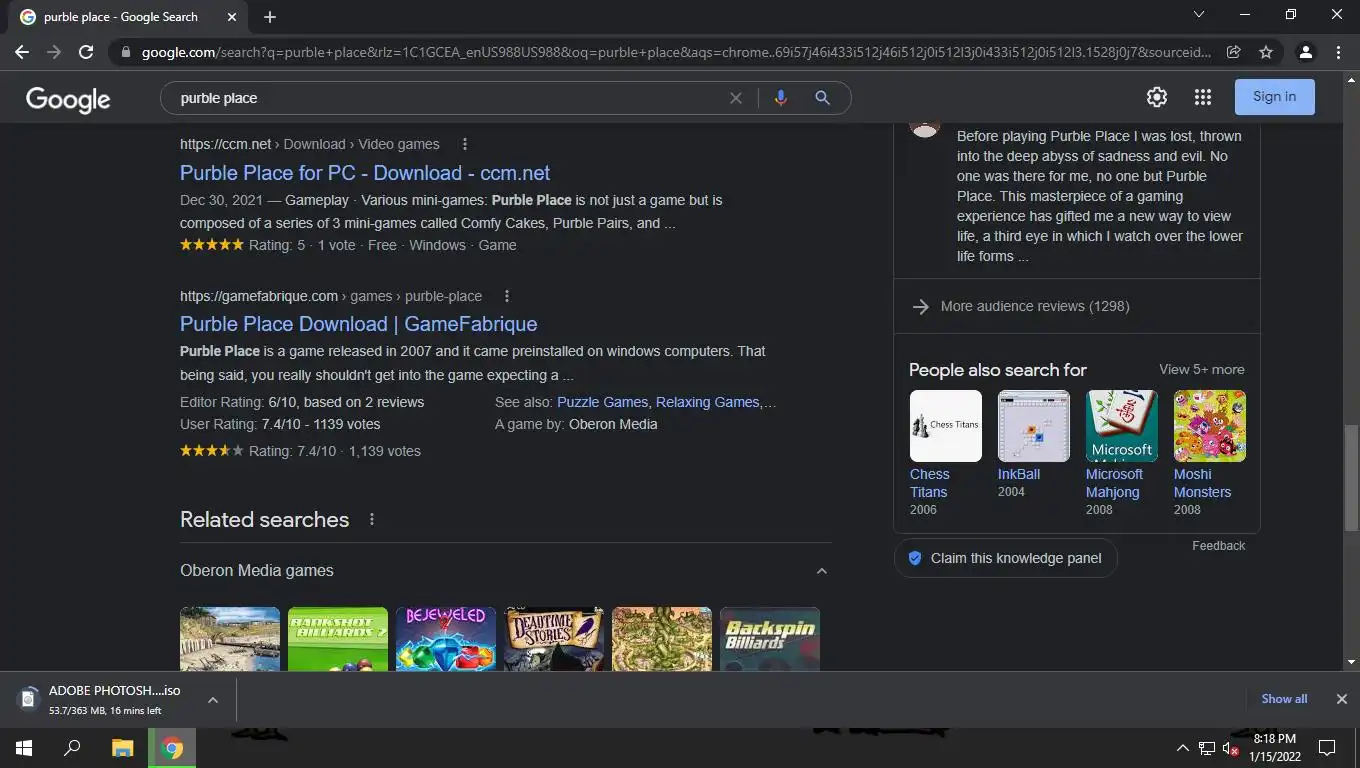This screenshot has height=768, width=1360.
Task: Click the gamefabrique.com breadcrumb URL text
Action: 331,296
